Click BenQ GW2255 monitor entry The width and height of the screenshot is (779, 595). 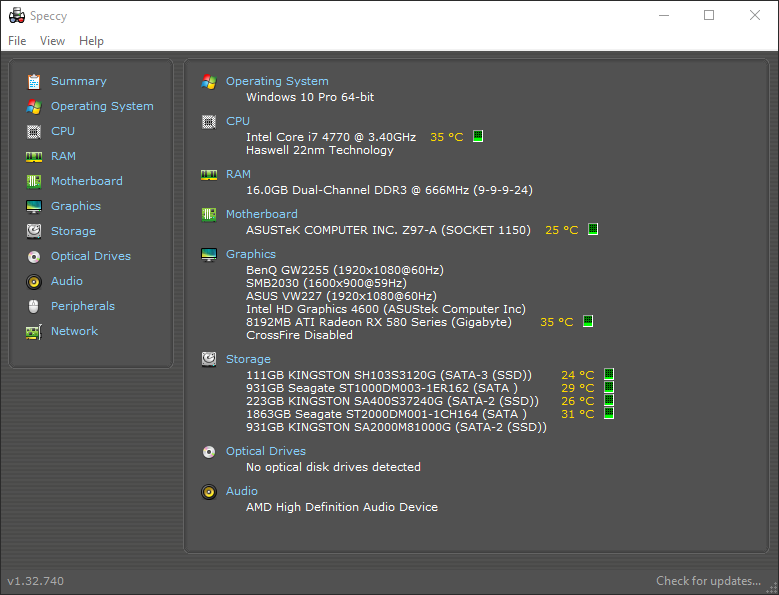(x=345, y=270)
